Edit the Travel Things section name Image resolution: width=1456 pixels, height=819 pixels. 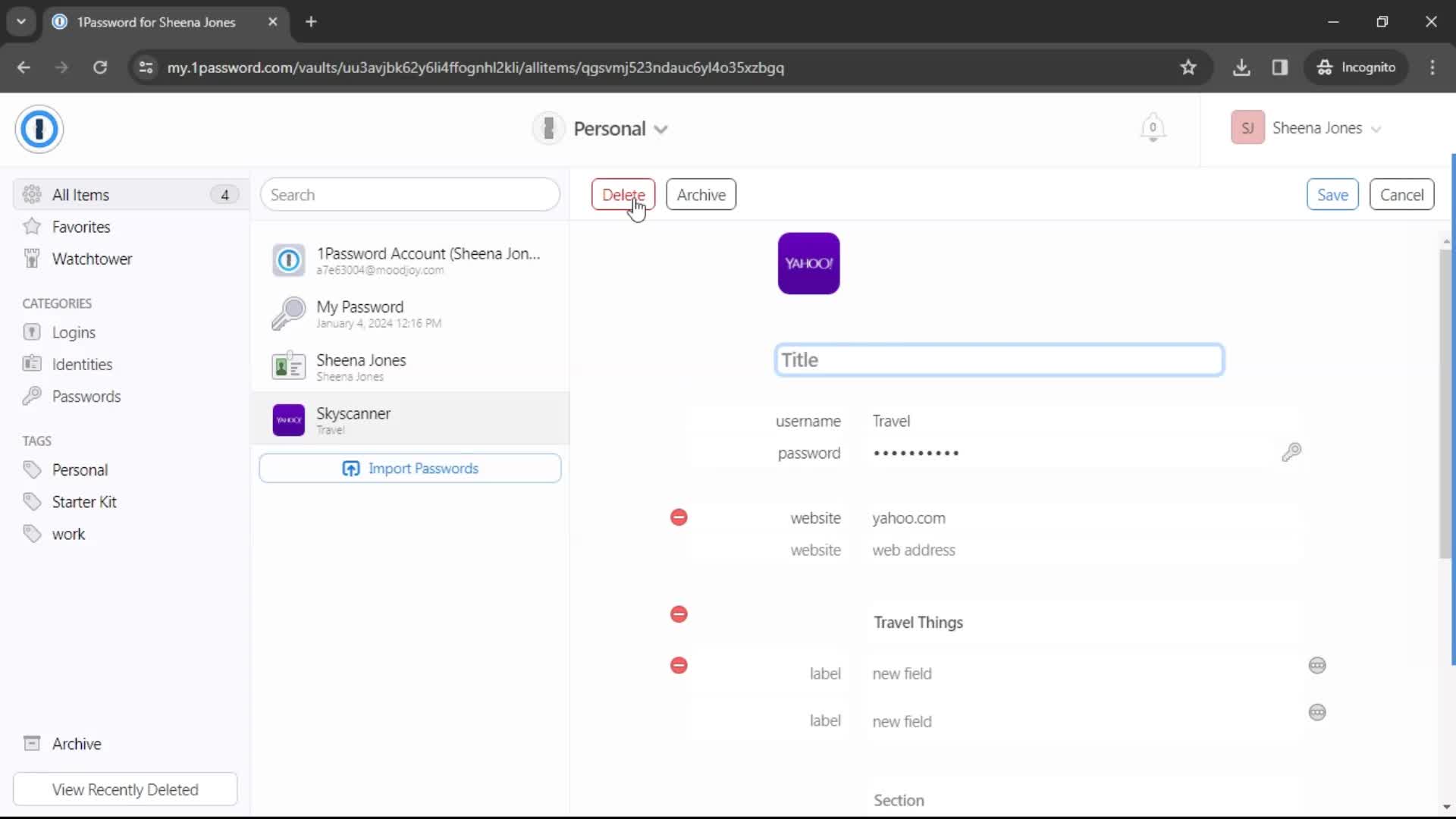[918, 622]
